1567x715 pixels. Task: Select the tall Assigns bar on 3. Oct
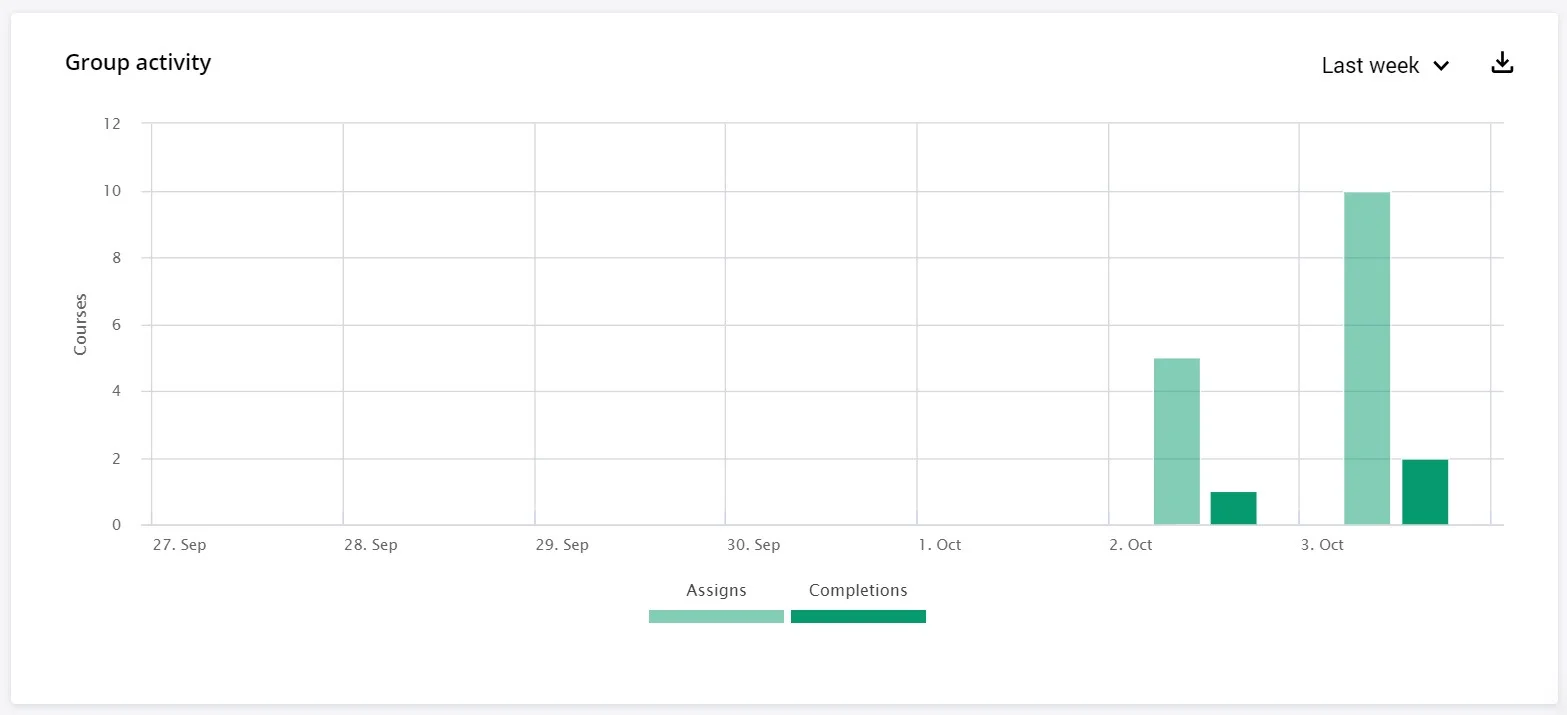pos(1366,357)
